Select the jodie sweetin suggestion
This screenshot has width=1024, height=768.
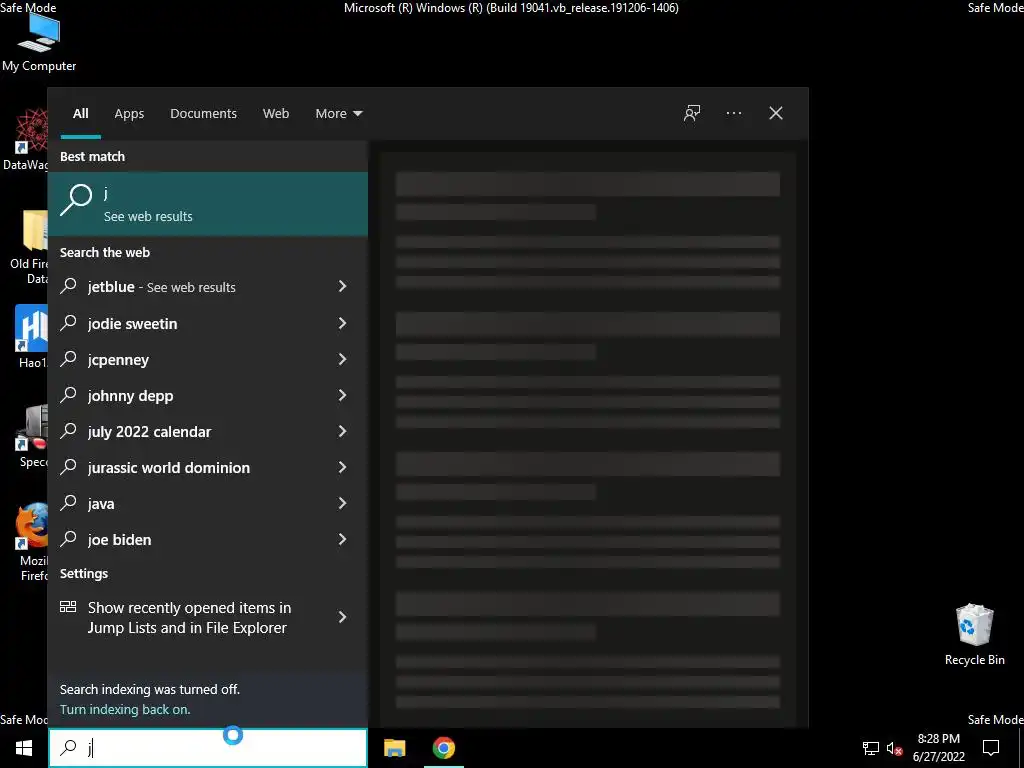(x=208, y=323)
